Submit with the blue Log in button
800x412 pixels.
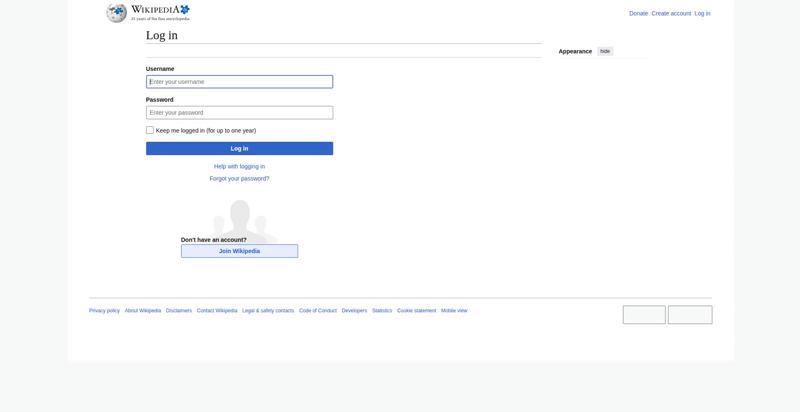(x=239, y=148)
